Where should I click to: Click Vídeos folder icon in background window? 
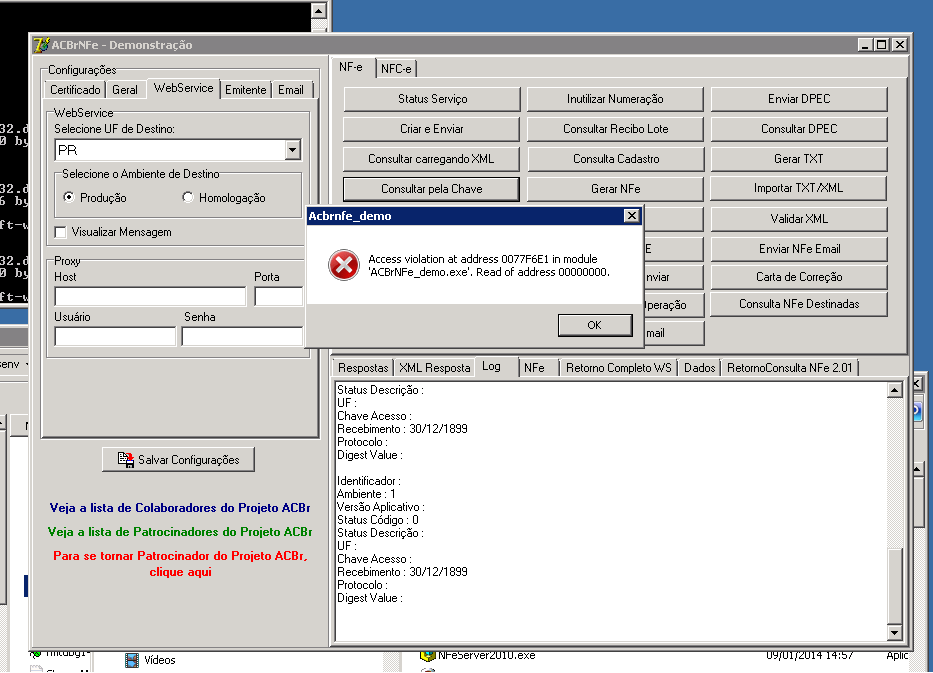132,660
